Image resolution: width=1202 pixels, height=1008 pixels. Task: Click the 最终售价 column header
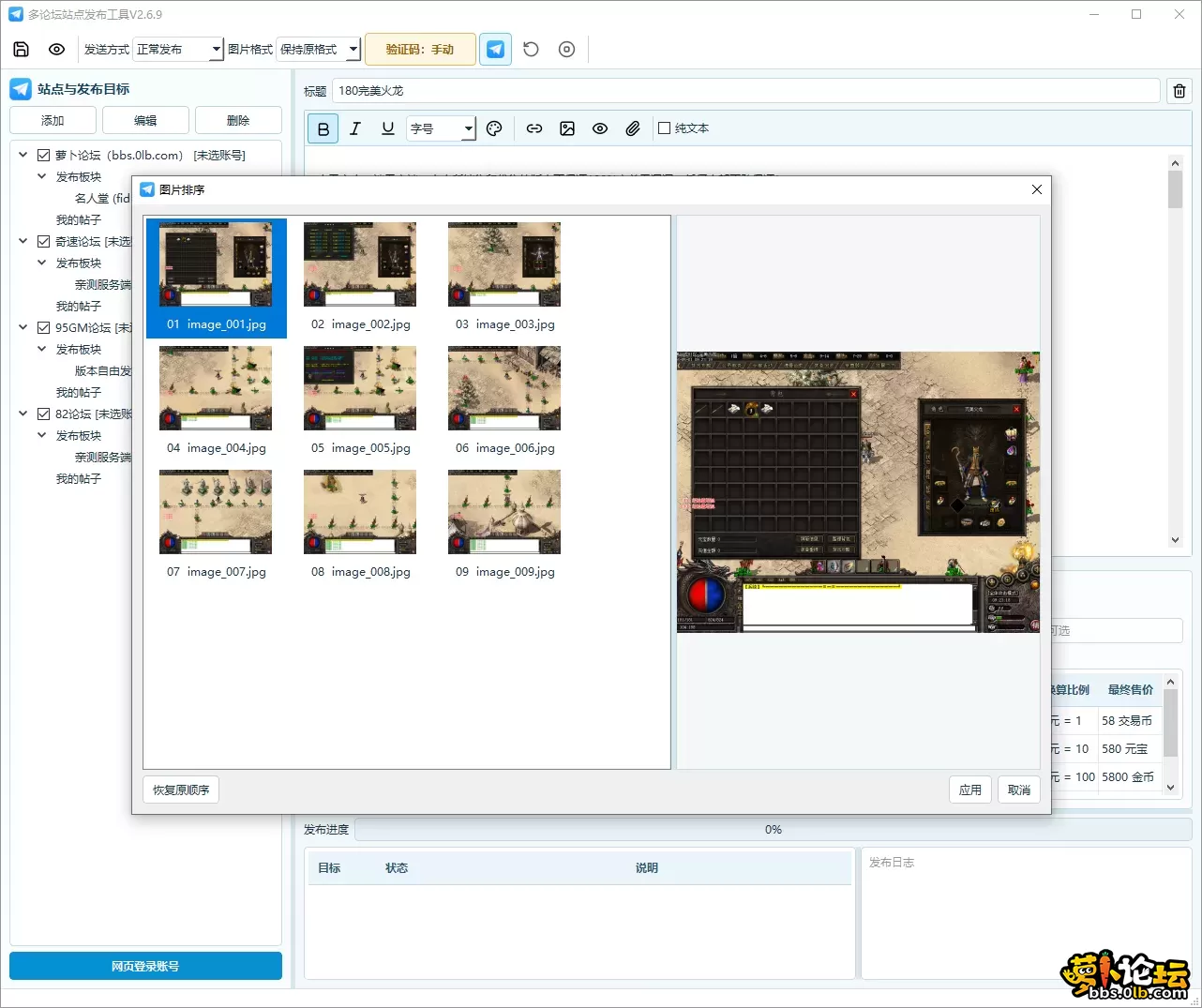[x=1131, y=690]
